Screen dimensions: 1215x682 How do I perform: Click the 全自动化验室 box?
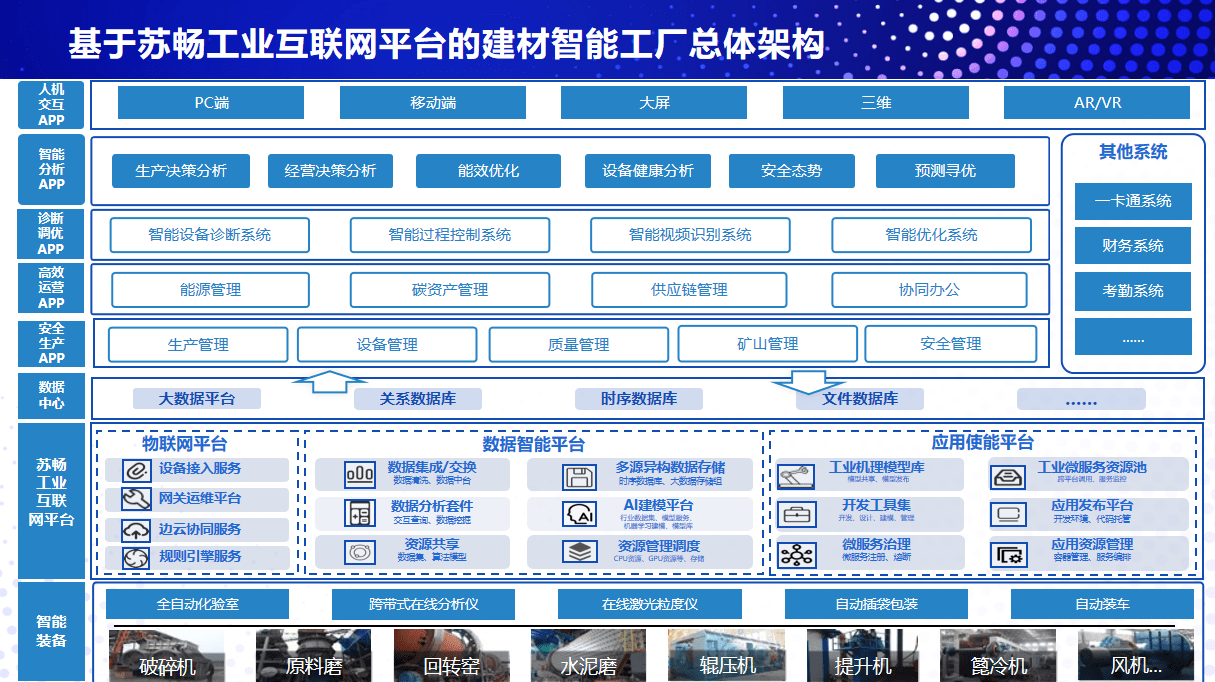click(x=197, y=604)
